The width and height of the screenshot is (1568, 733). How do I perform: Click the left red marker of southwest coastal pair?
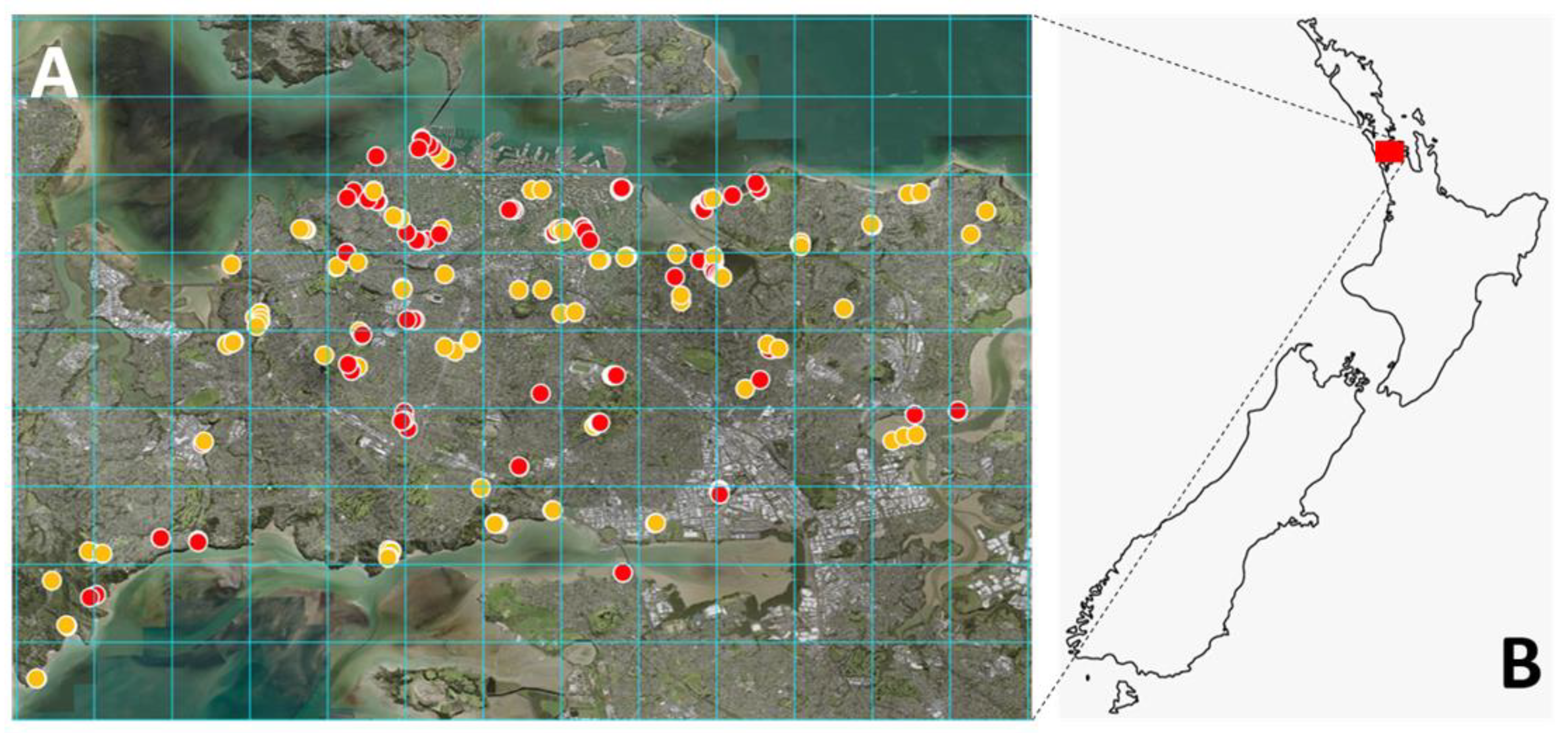tap(161, 537)
